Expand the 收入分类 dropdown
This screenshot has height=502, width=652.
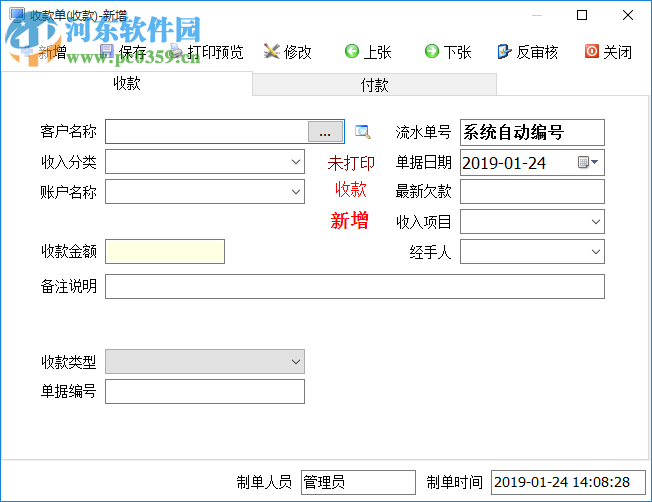click(296, 162)
